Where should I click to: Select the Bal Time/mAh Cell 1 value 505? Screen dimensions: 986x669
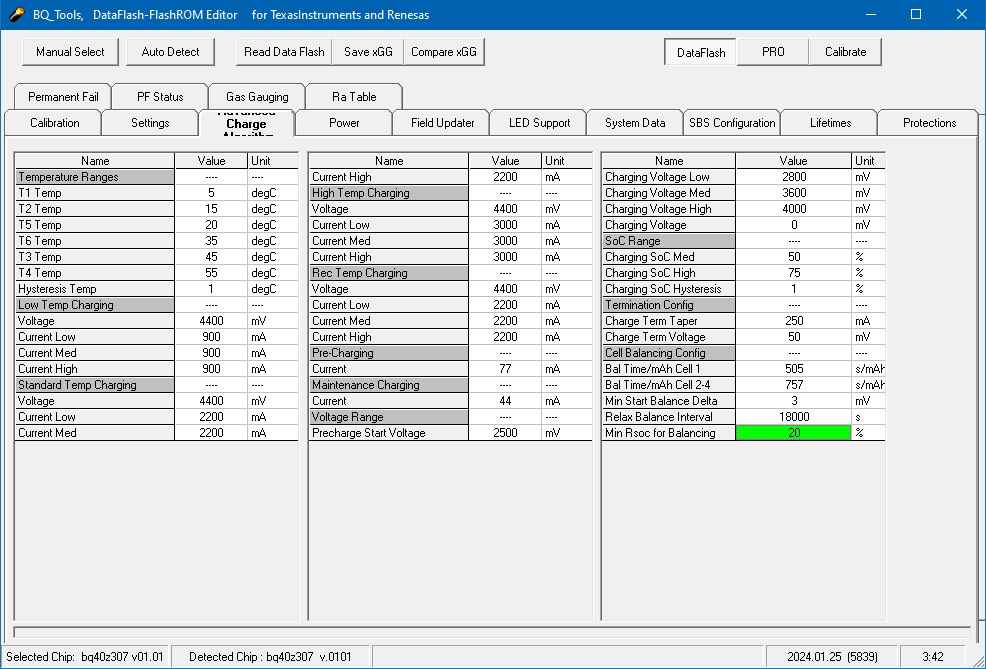click(794, 369)
